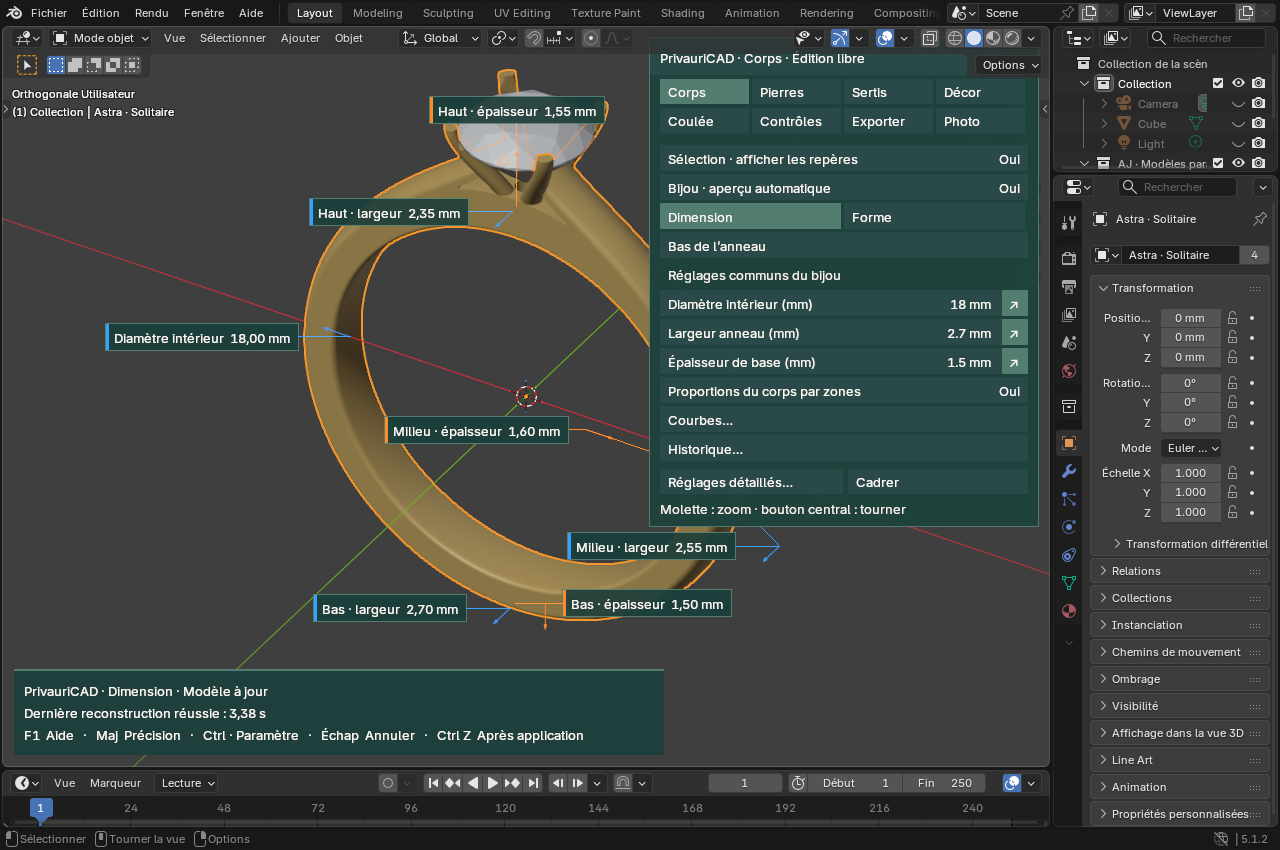Click the Exporter button
This screenshot has width=1280, height=850.
click(888, 121)
